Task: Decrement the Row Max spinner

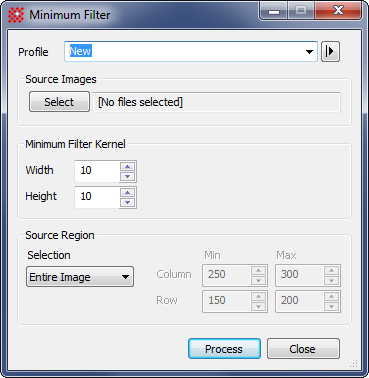Action: pyautogui.click(x=331, y=307)
